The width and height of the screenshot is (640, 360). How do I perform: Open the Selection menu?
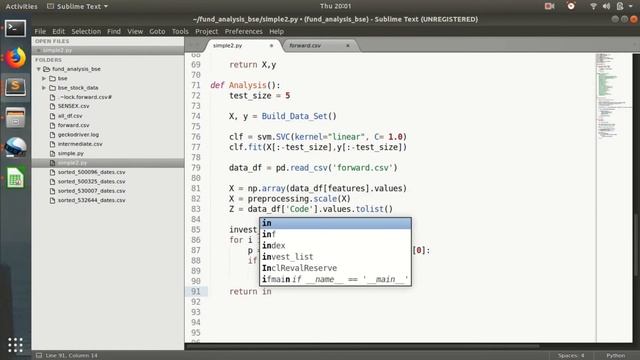point(86,31)
